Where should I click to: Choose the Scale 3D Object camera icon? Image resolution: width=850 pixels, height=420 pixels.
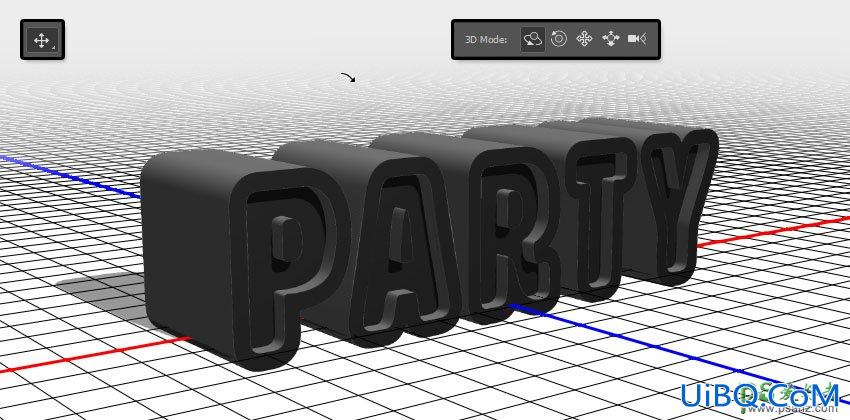click(637, 39)
